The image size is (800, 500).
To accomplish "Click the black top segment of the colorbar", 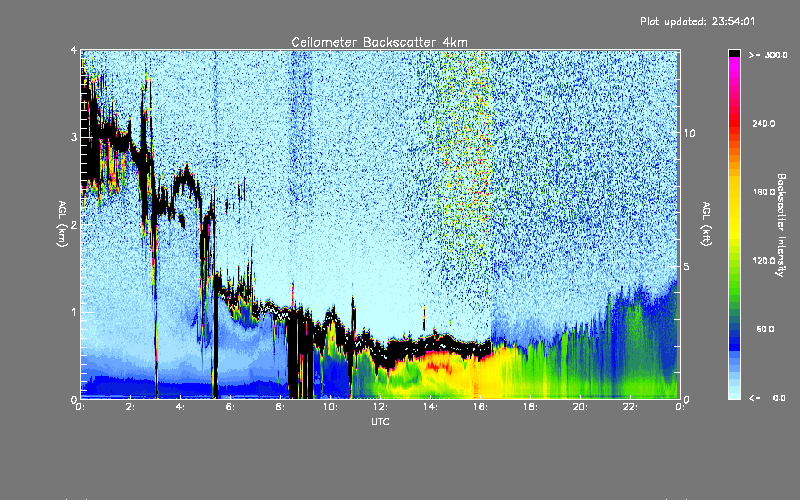I will [734, 53].
